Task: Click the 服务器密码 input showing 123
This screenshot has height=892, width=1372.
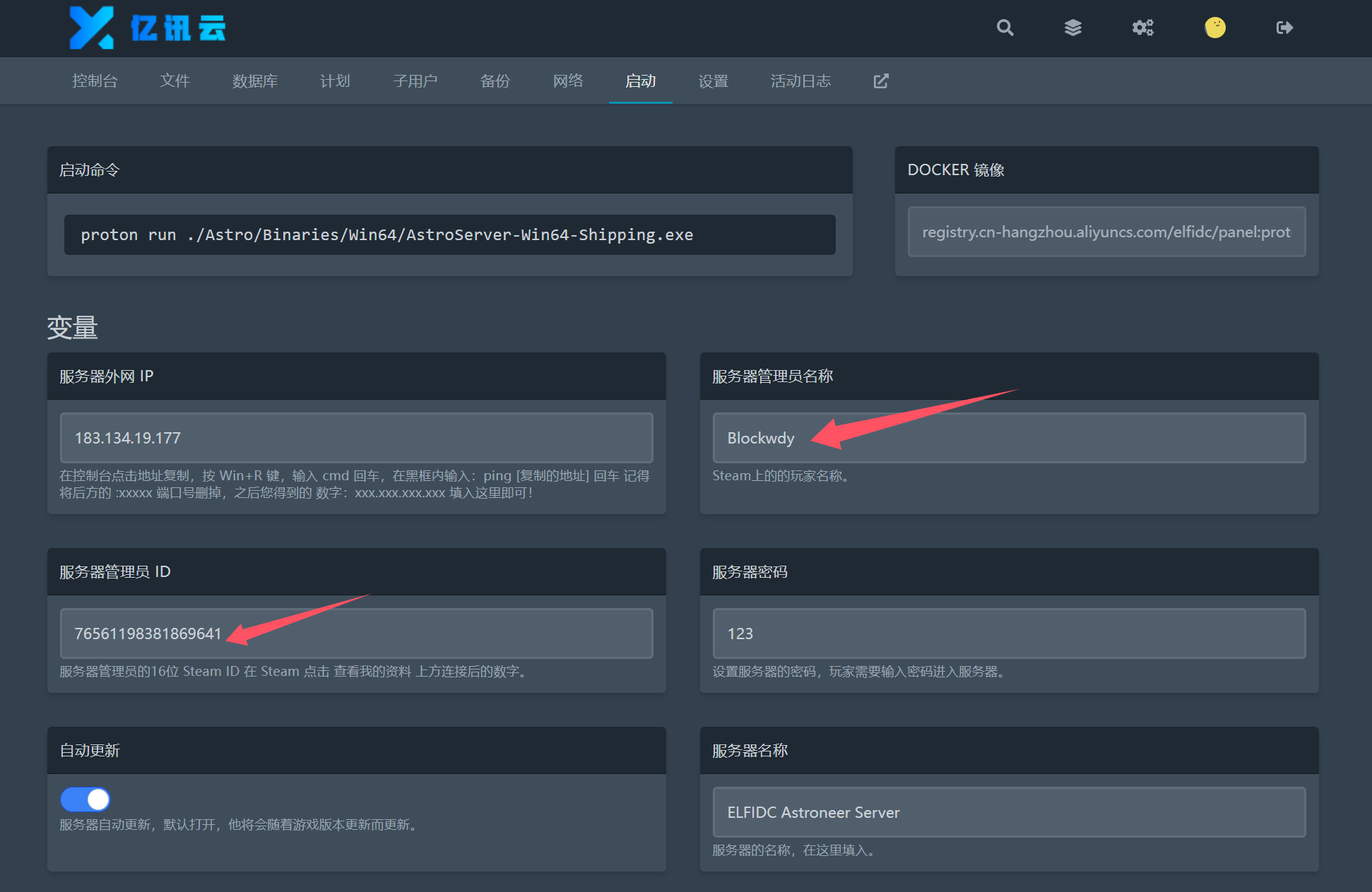Action: click(1009, 634)
